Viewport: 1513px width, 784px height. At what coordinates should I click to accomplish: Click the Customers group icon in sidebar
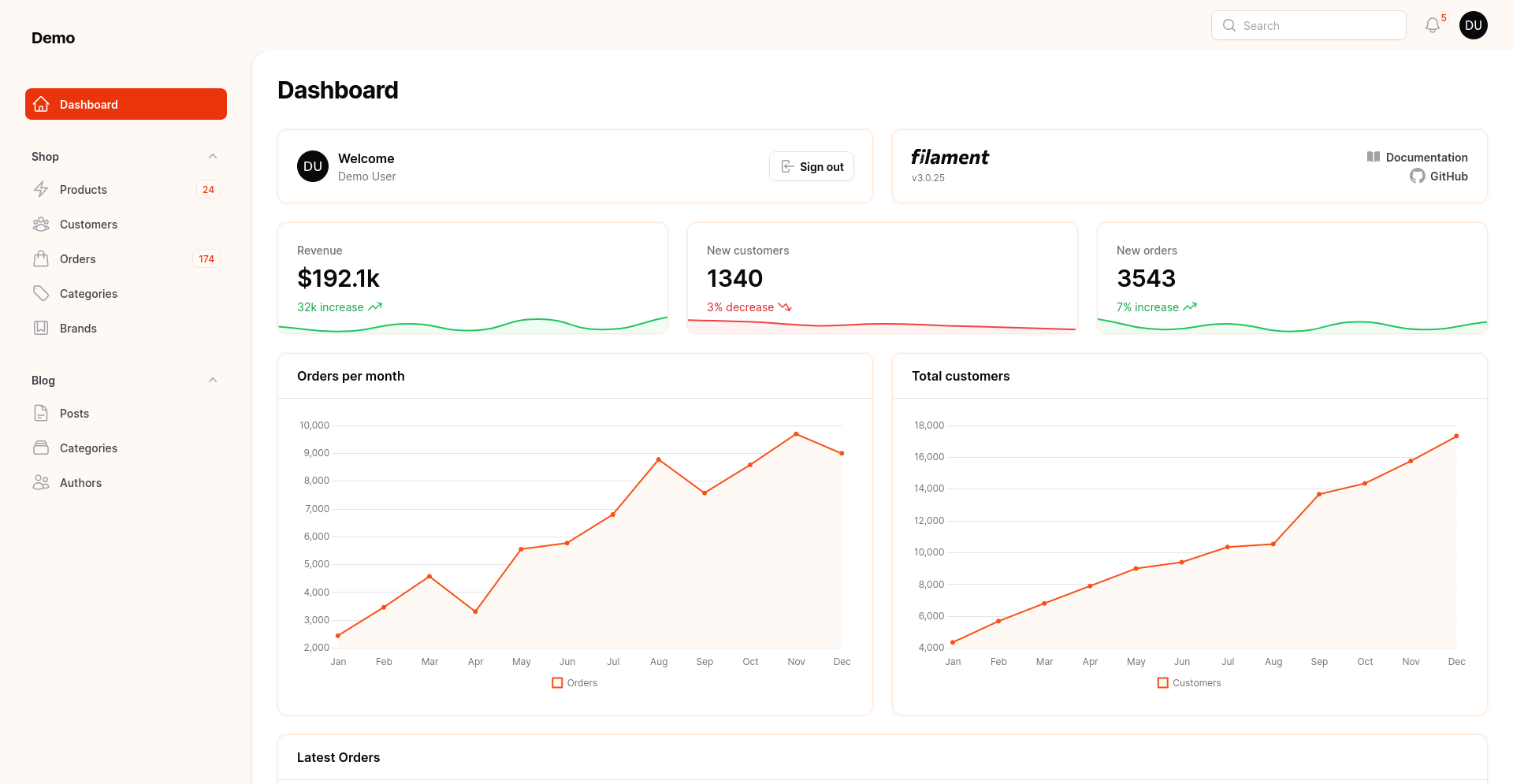(x=41, y=225)
